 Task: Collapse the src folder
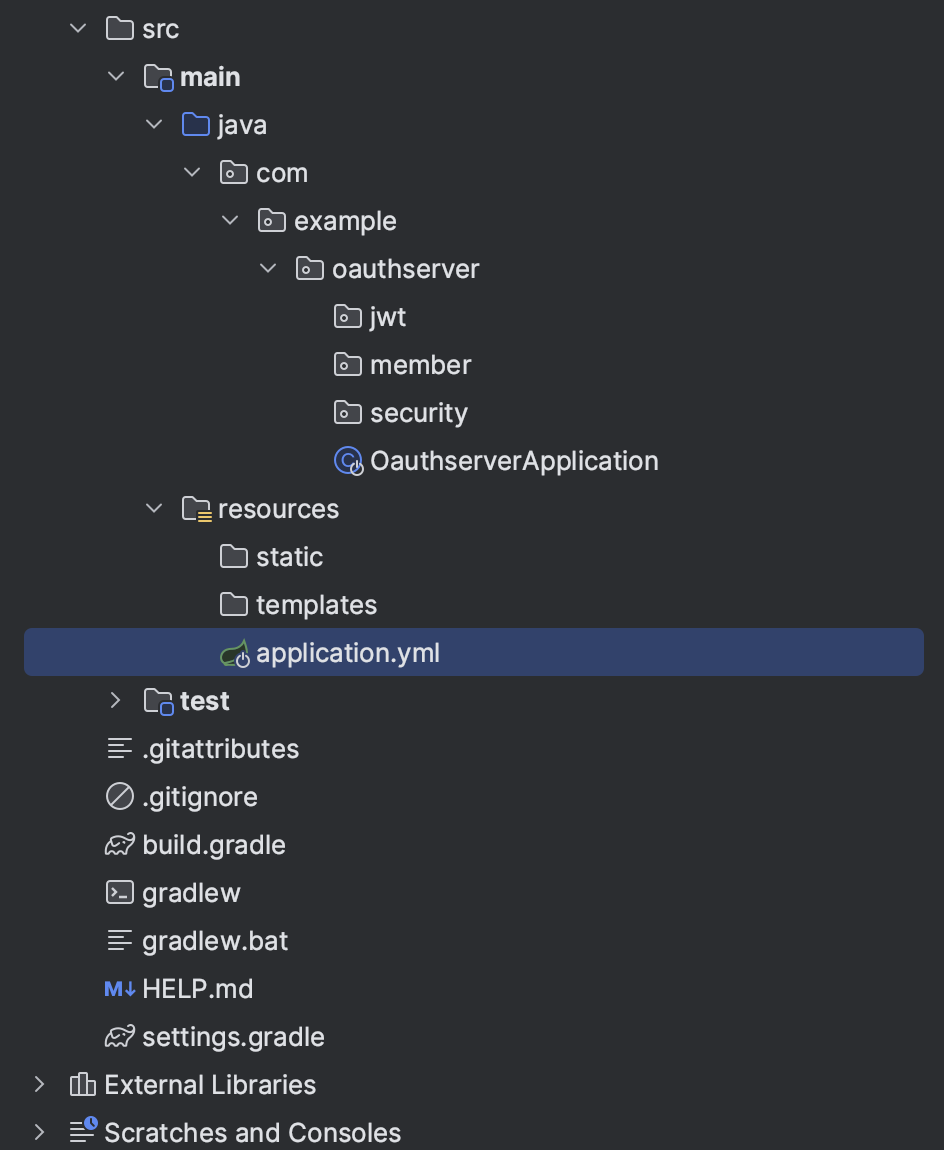click(x=78, y=28)
